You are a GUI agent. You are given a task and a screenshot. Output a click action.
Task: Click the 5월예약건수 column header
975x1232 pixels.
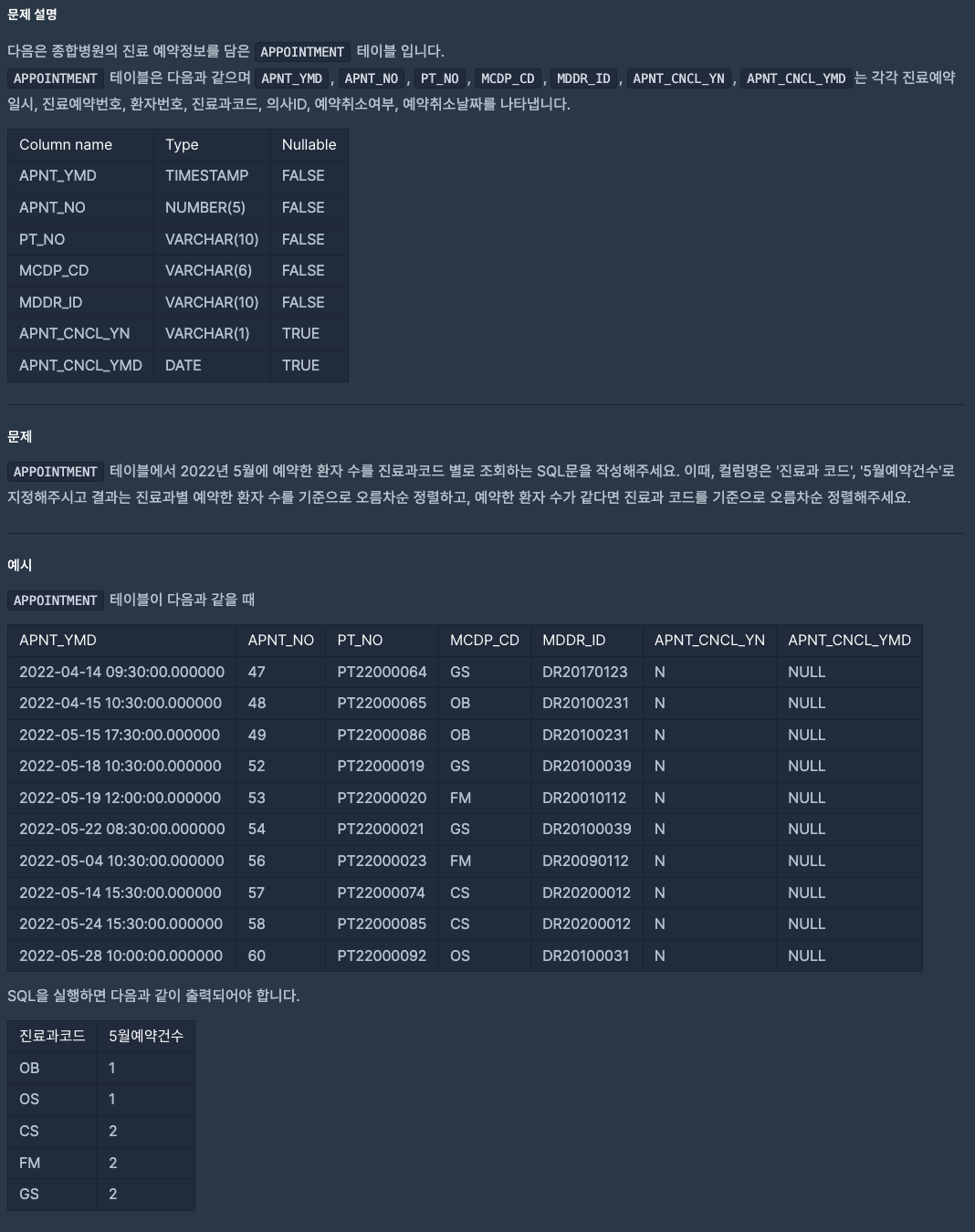tap(145, 1036)
